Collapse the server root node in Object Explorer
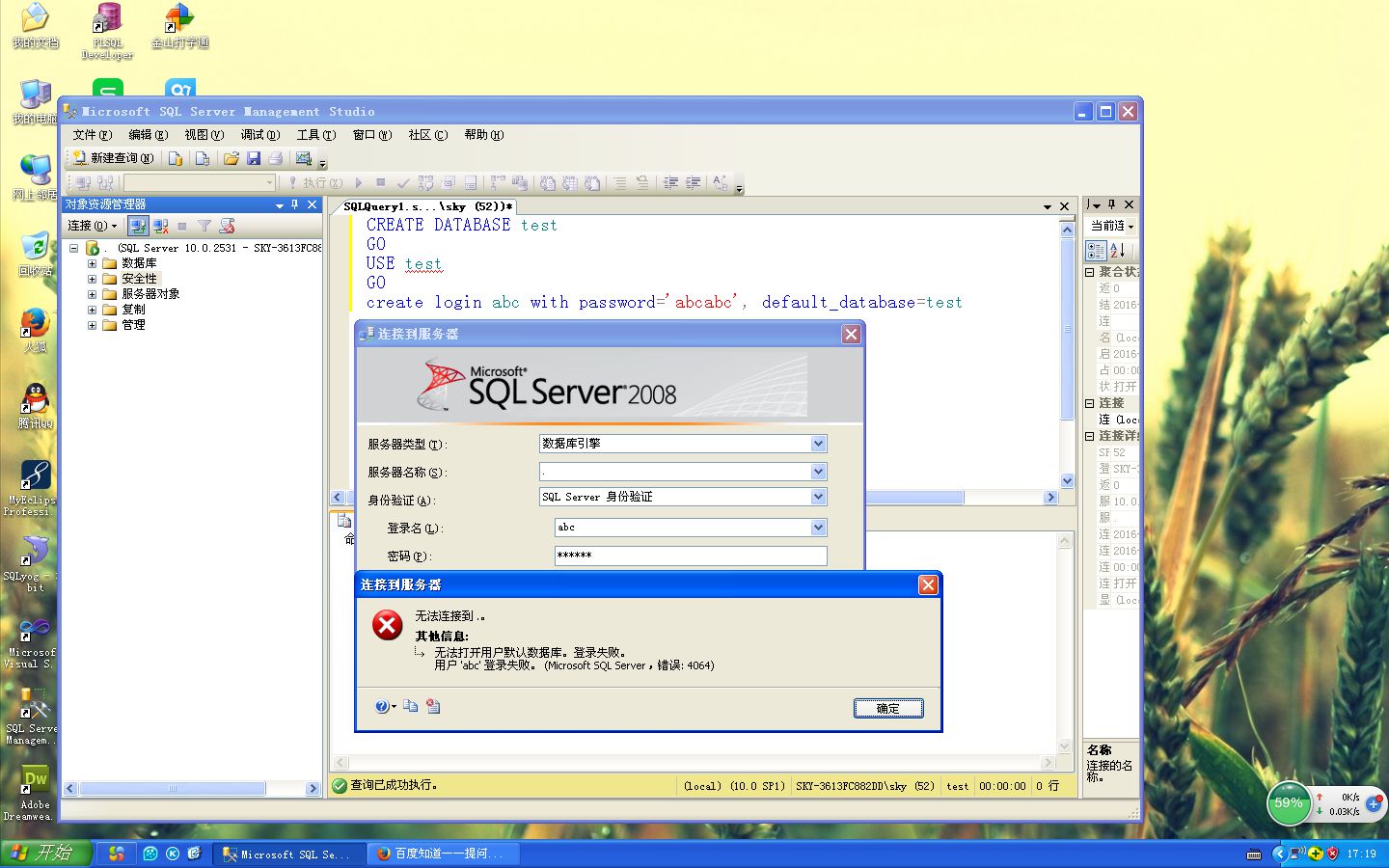The height and width of the screenshot is (868, 1389). tap(74, 248)
